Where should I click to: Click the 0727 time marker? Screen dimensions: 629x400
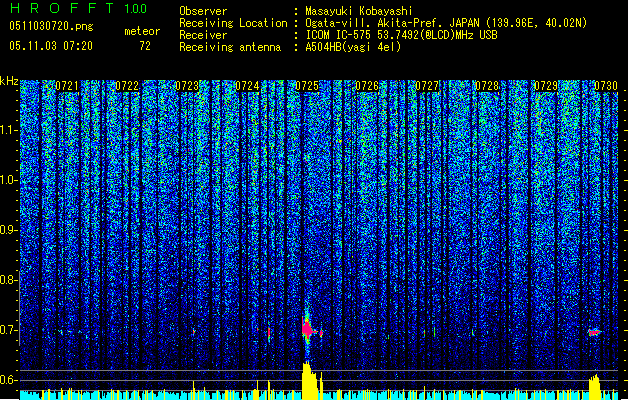coord(427,86)
